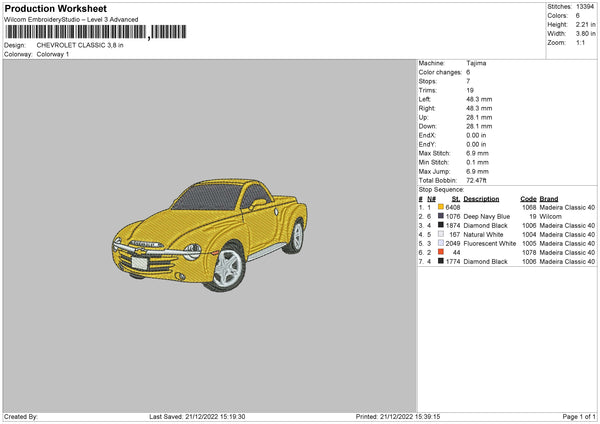Click the Code column header
This screenshot has height=424, width=600.
(529, 198)
